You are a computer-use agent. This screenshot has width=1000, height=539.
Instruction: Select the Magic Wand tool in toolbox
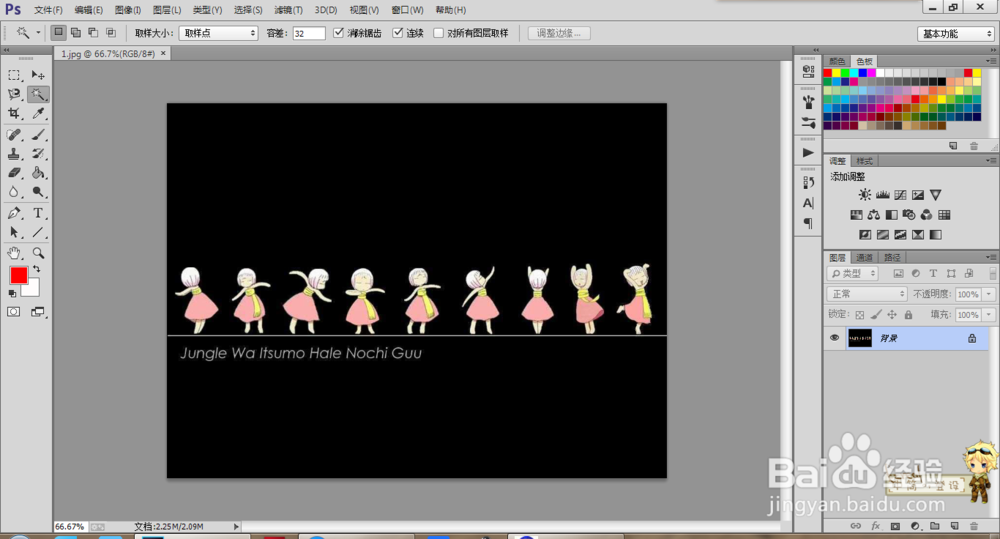pos(38,94)
